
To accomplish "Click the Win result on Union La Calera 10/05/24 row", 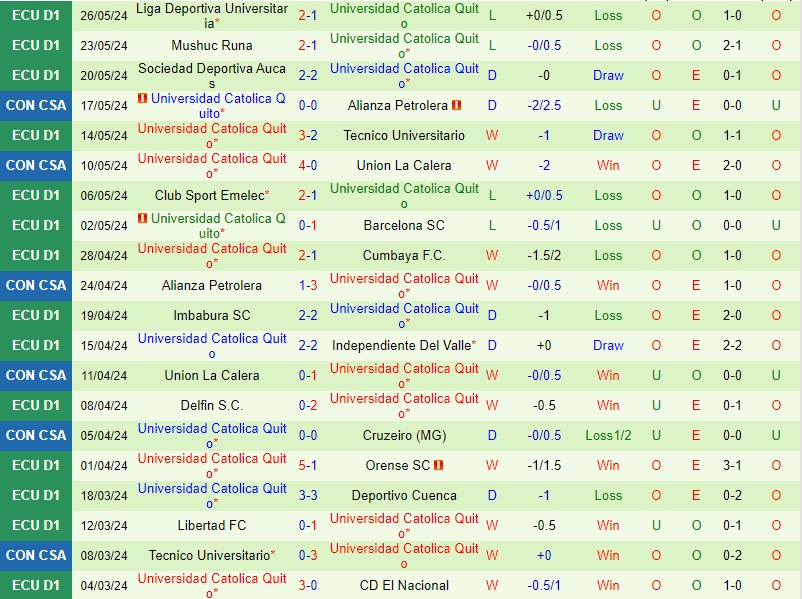I will tap(608, 166).
